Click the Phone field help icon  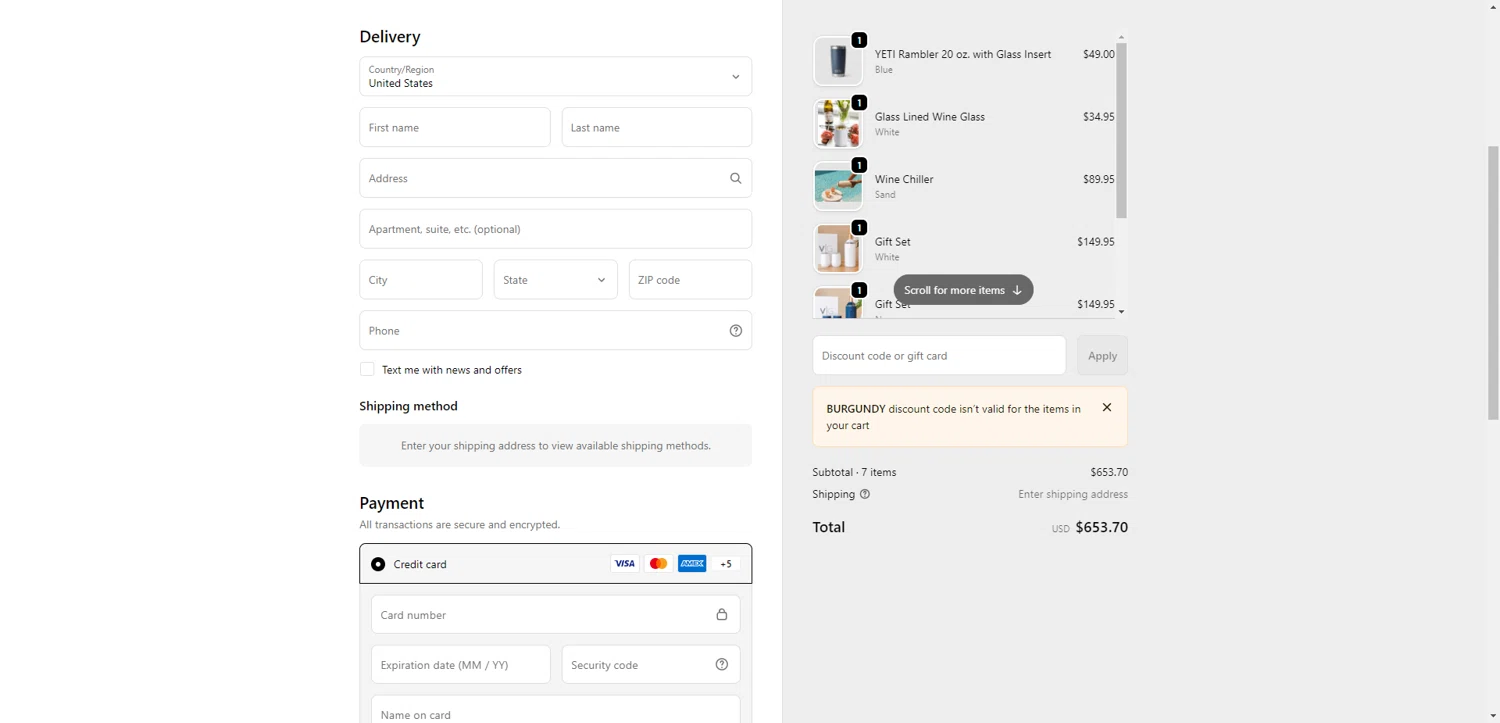tap(735, 330)
